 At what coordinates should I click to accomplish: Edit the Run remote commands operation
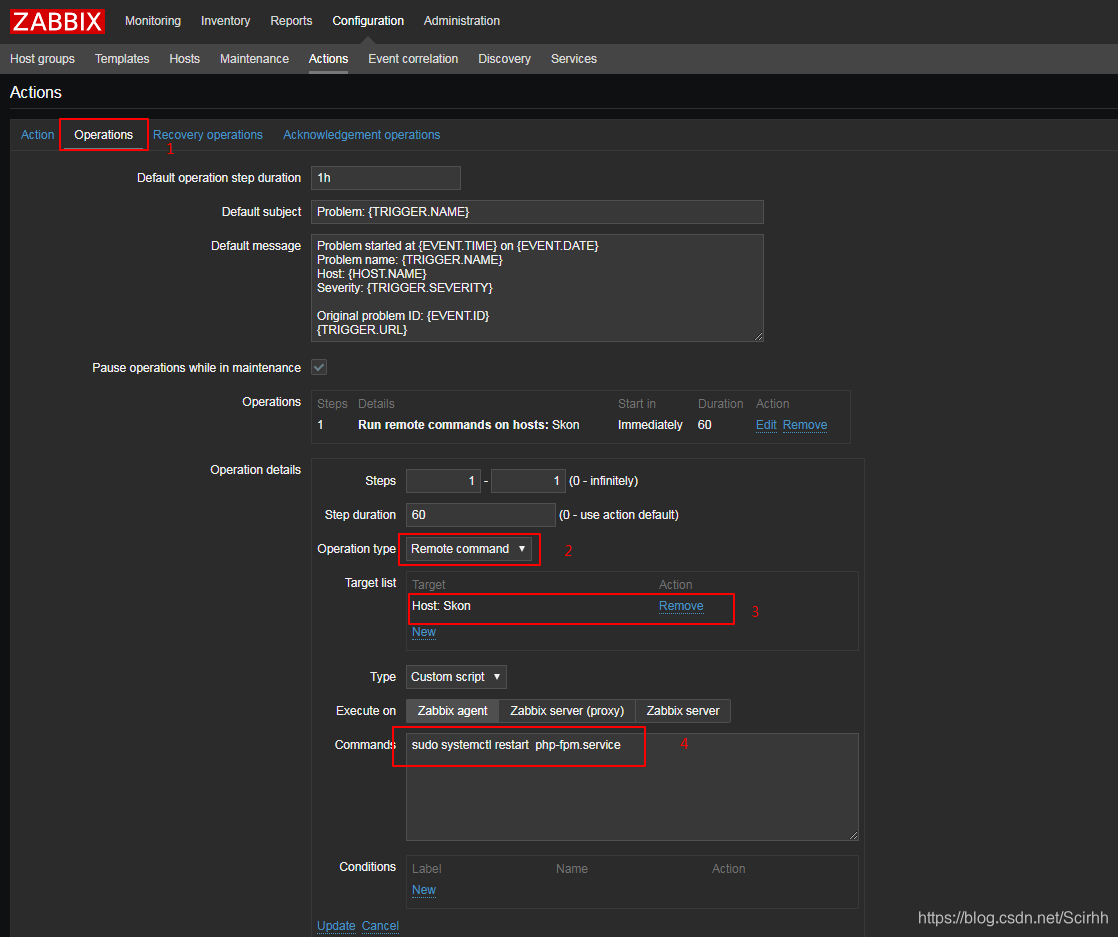click(766, 425)
